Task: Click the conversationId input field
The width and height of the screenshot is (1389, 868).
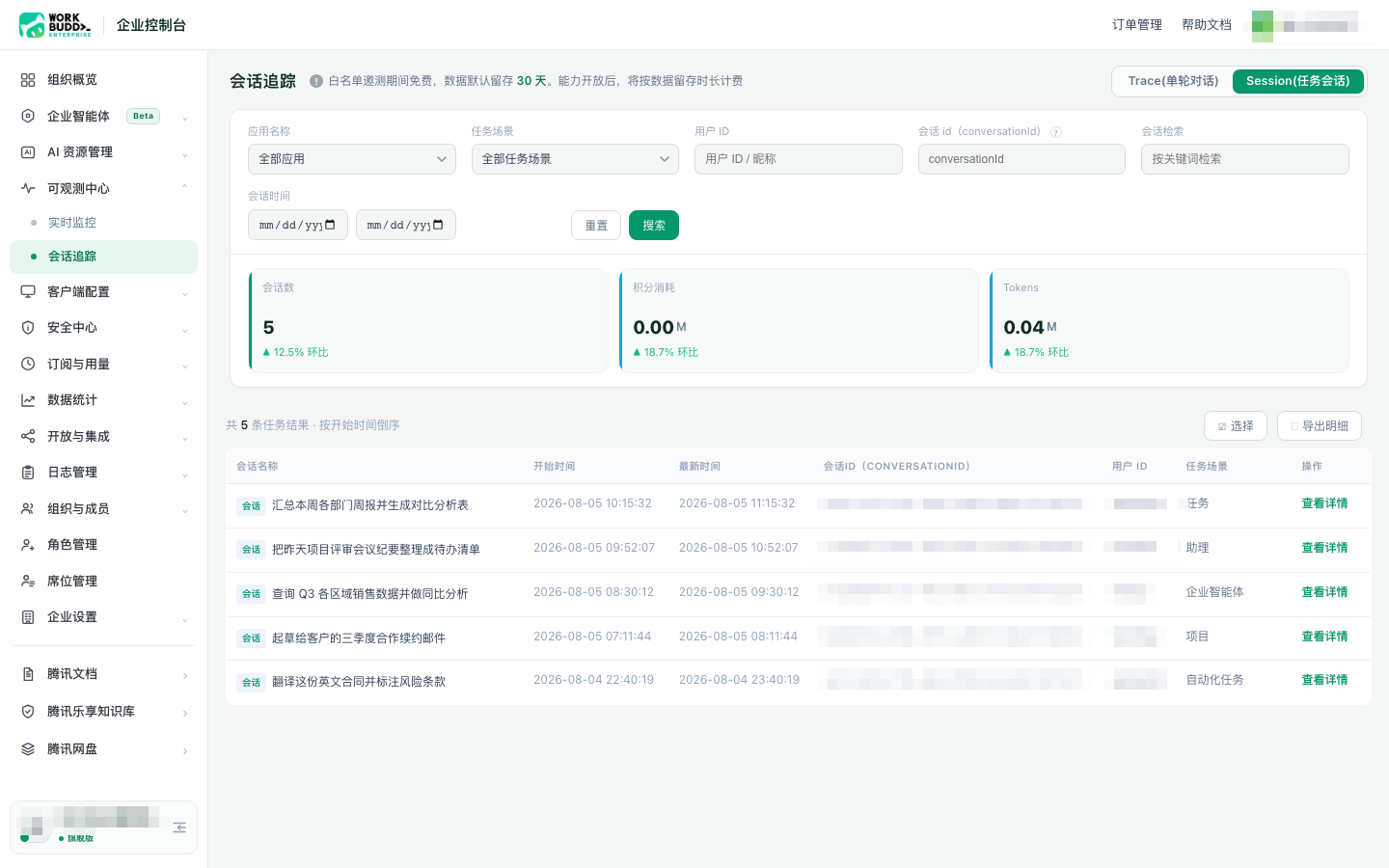Action: pos(1021,159)
